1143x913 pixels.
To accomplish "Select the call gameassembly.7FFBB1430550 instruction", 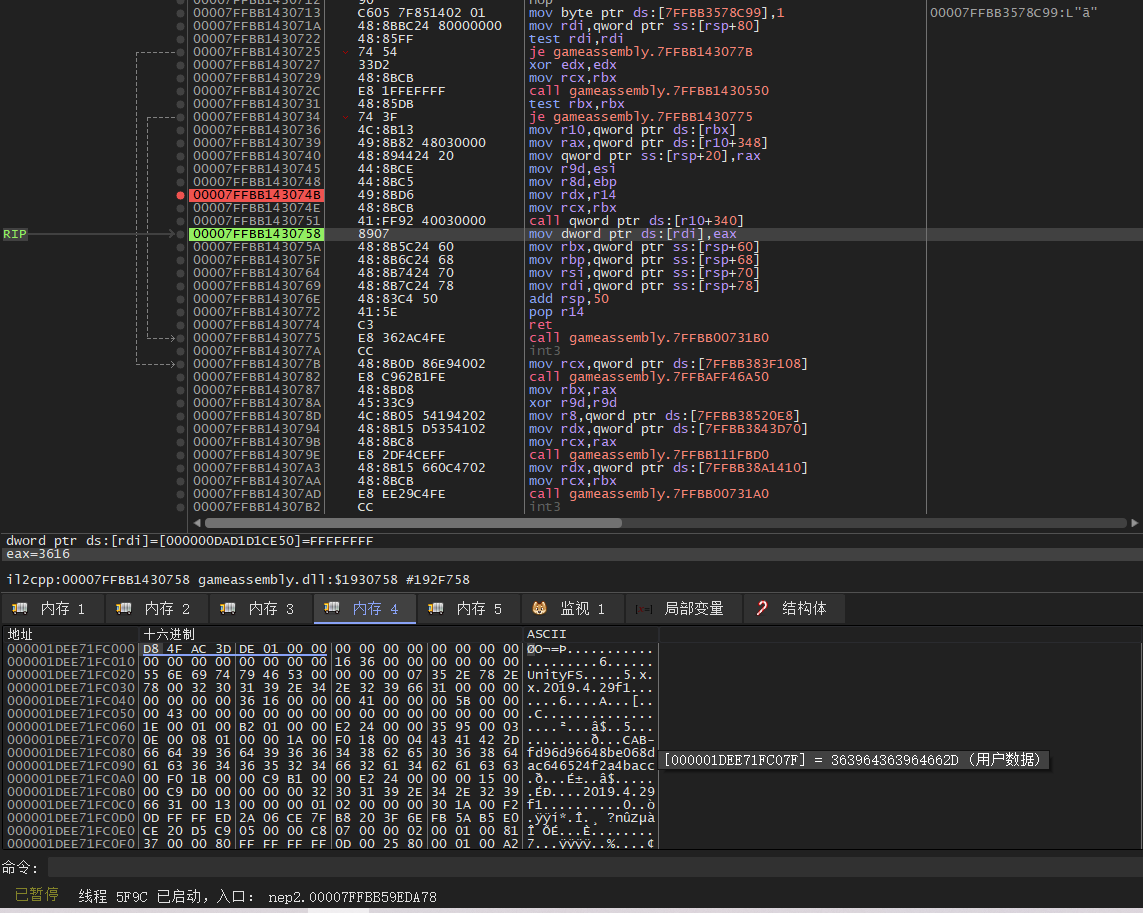I will pyautogui.click(x=648, y=91).
